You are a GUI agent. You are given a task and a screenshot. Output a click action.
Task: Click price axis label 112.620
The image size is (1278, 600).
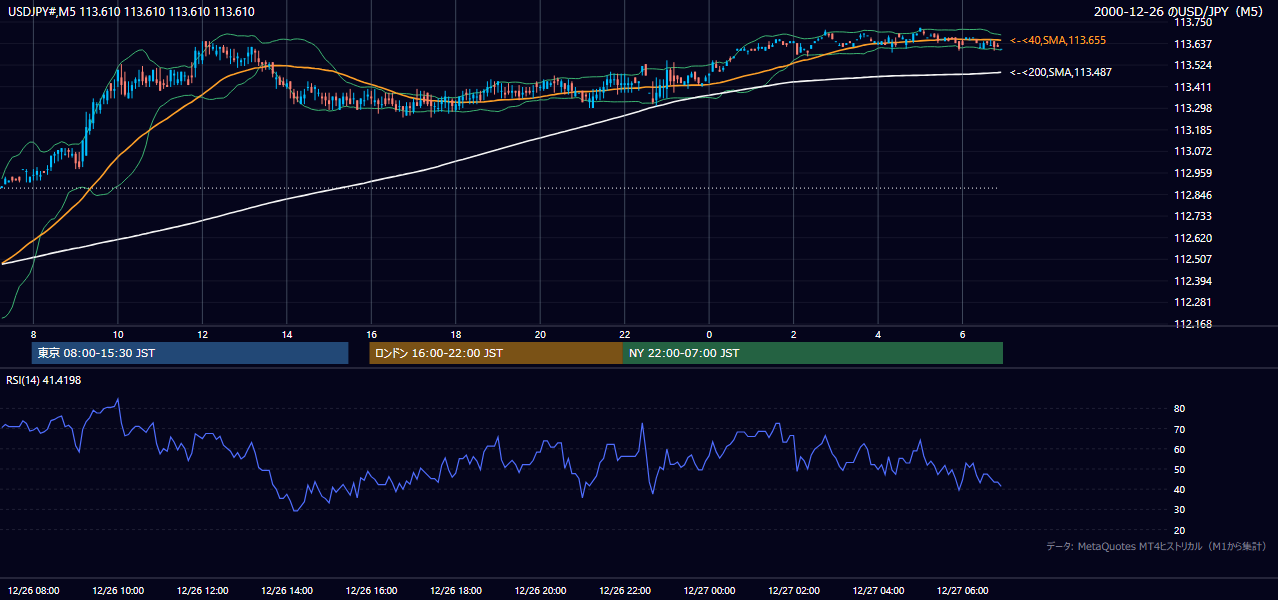[x=1194, y=238]
